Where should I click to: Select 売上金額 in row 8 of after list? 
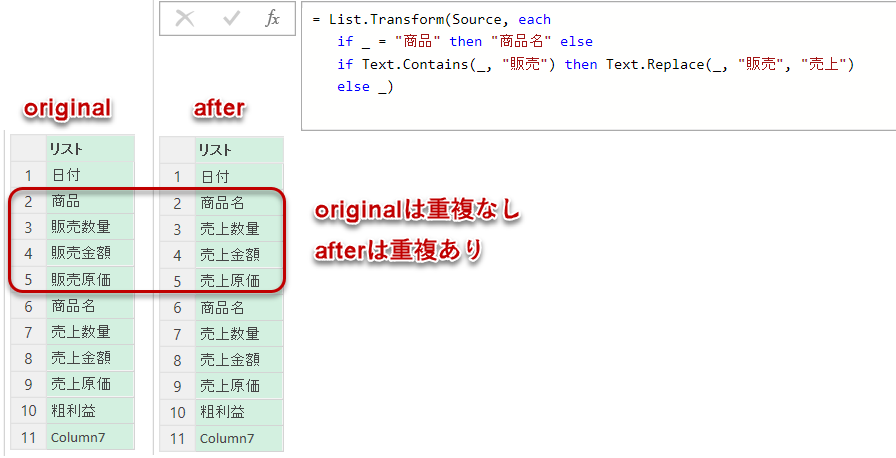239,360
